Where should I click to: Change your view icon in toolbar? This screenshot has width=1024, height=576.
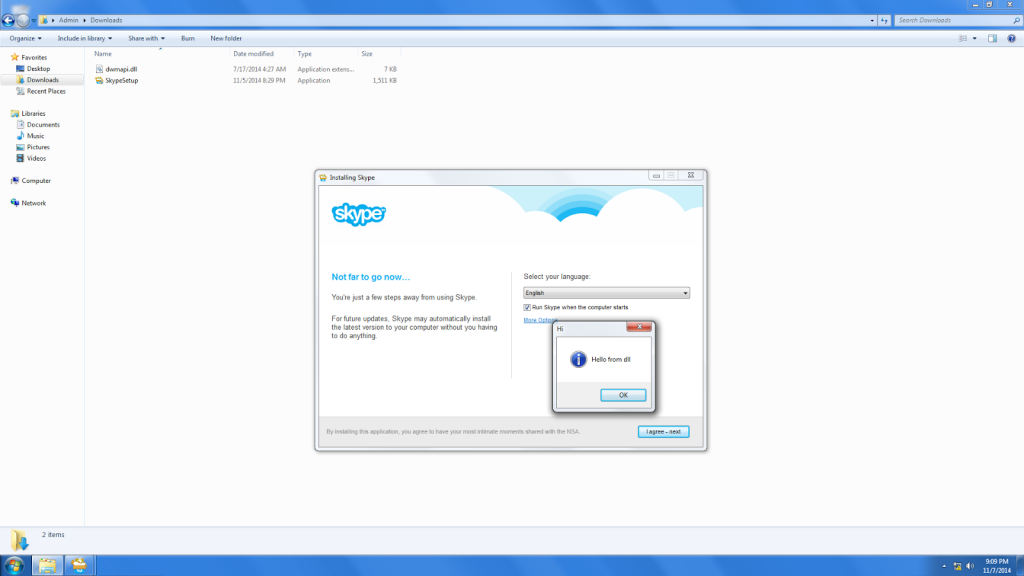[x=963, y=39]
